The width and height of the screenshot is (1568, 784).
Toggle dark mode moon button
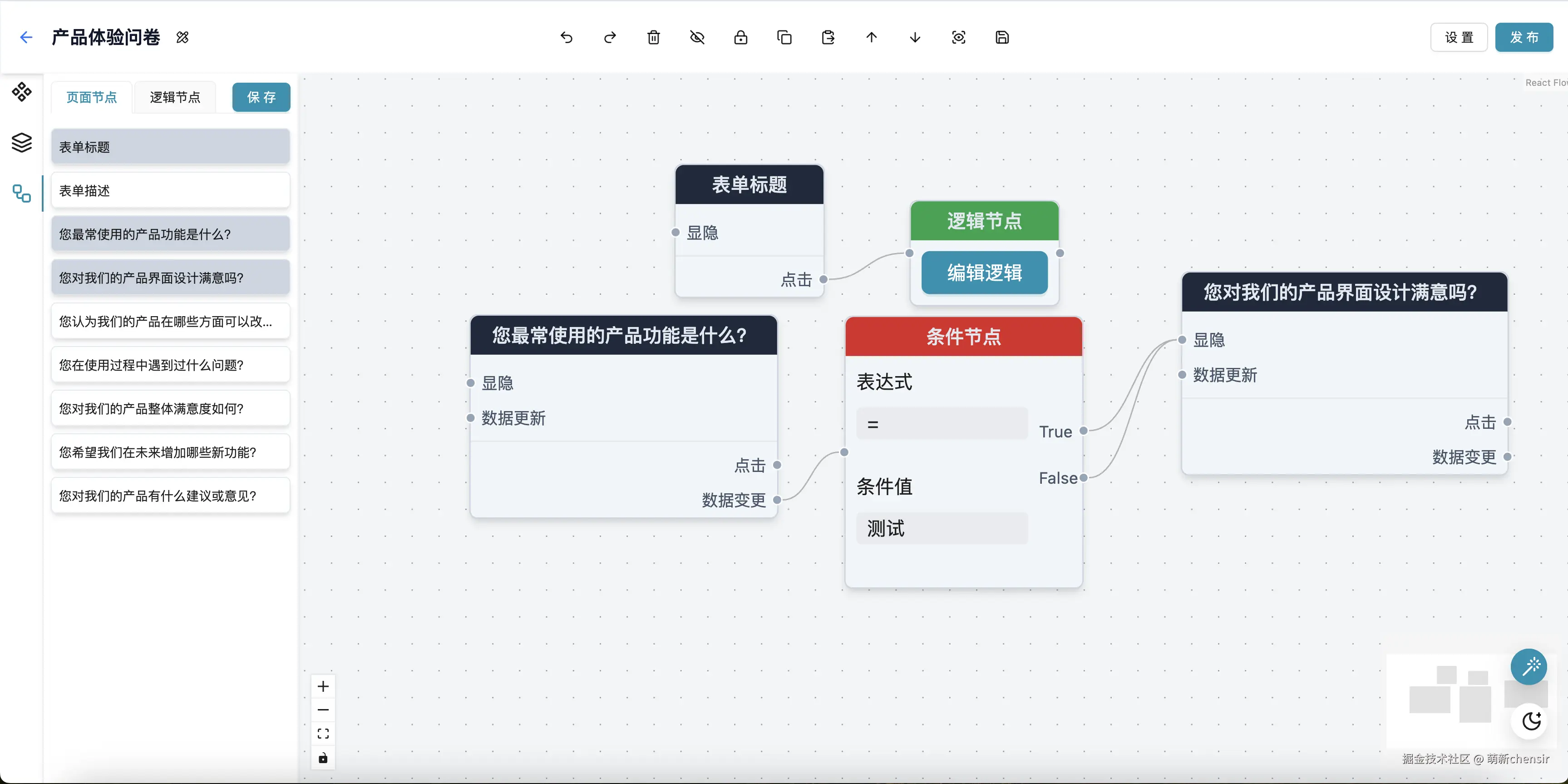tap(1531, 721)
